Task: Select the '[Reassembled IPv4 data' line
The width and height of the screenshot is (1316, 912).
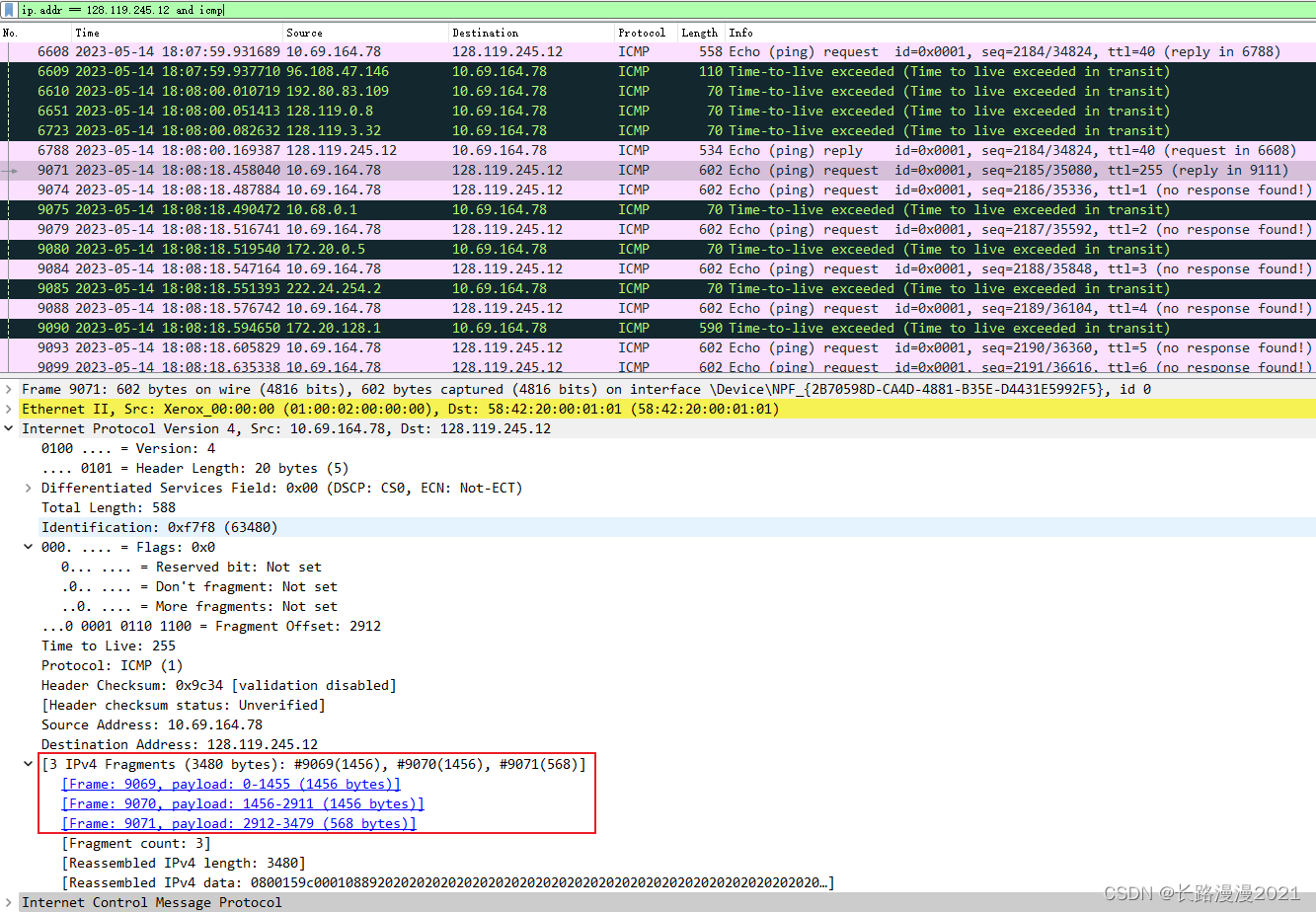Action: tap(448, 882)
